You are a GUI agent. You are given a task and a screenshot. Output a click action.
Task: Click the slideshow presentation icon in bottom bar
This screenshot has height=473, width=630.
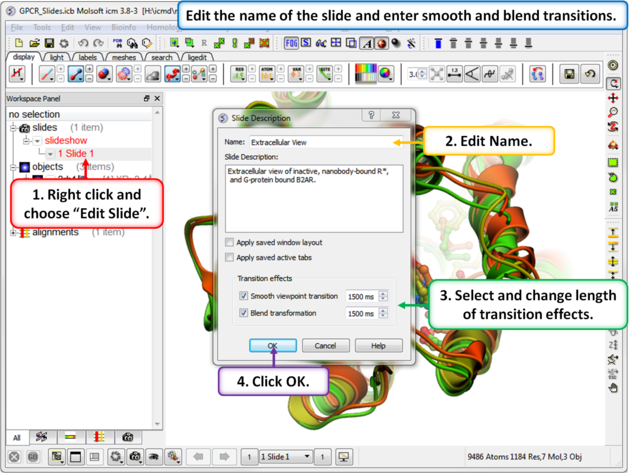tap(344, 457)
